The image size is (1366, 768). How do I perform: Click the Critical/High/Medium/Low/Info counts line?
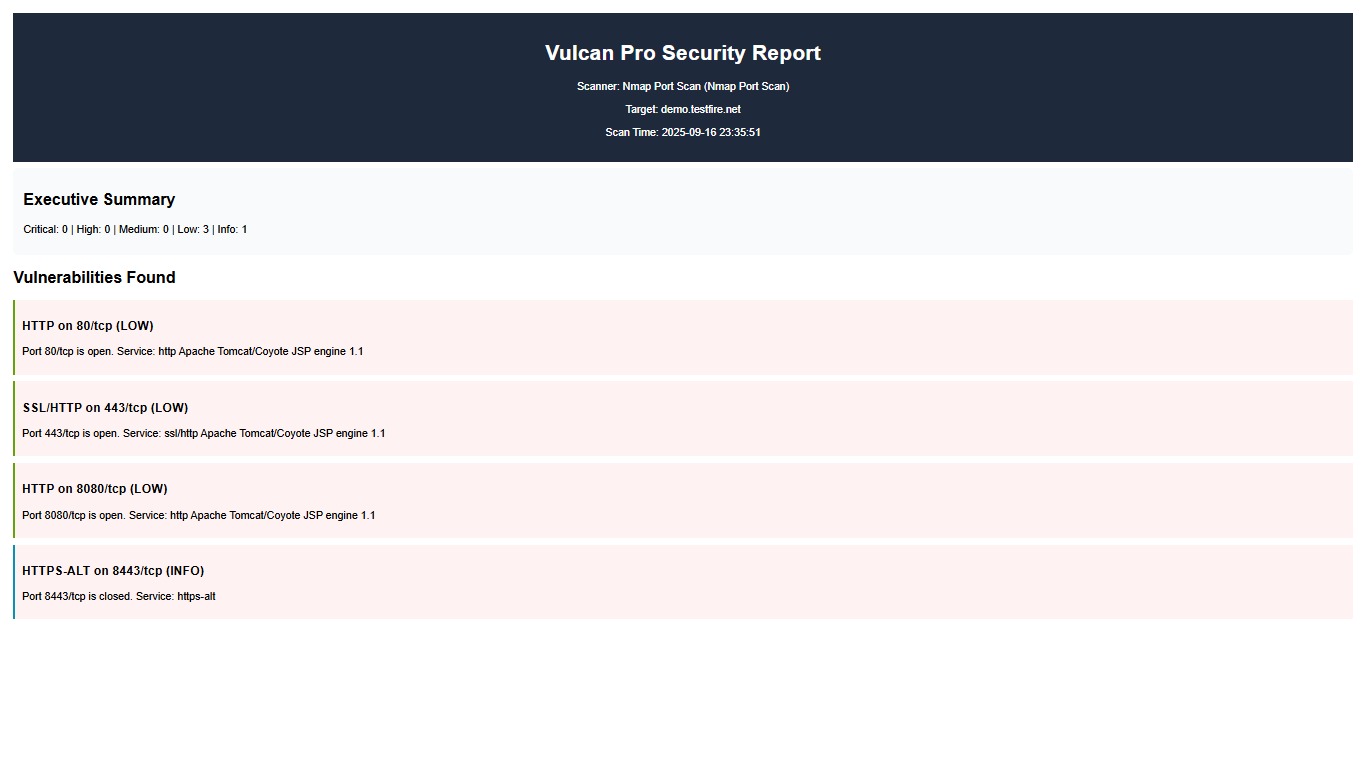click(135, 229)
